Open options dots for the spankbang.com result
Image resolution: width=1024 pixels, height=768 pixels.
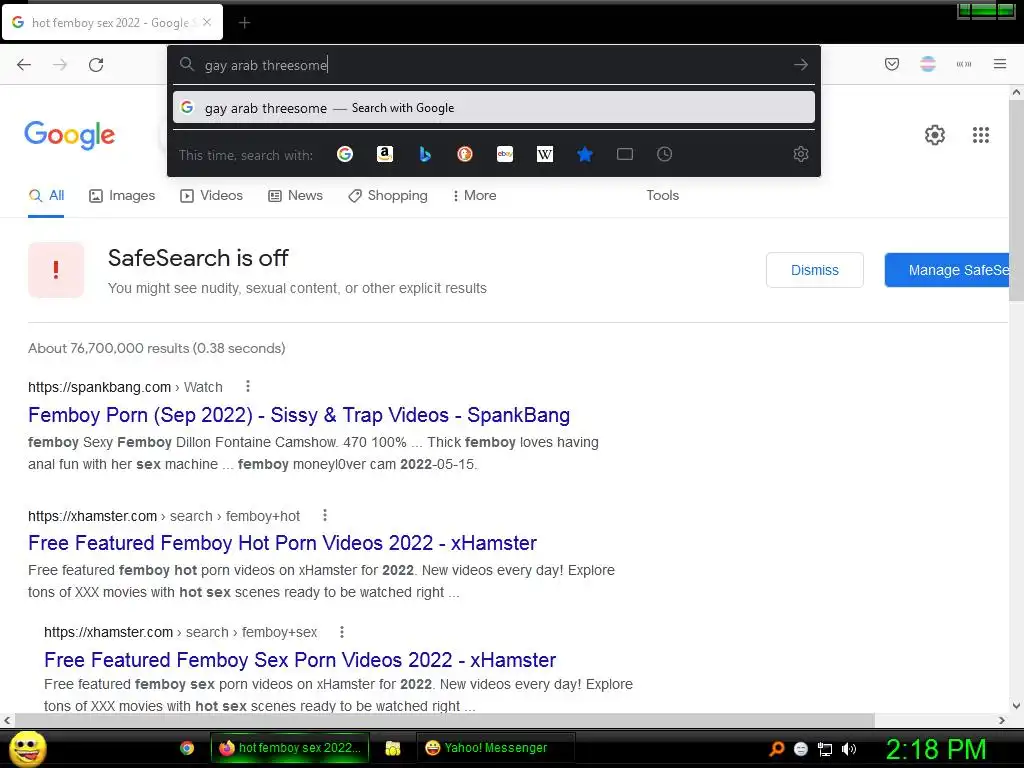click(248, 386)
